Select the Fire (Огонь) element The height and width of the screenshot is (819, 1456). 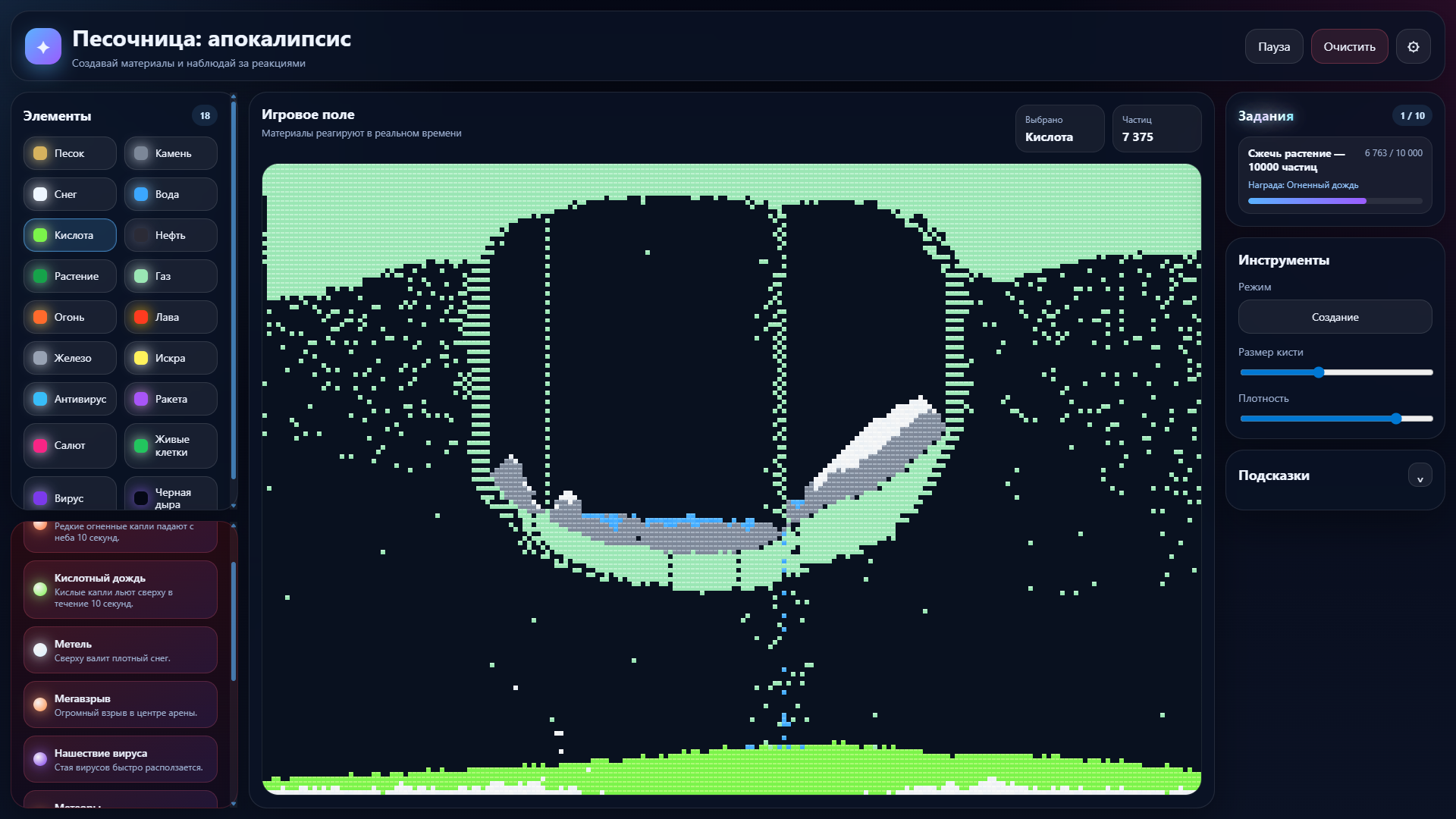click(x=70, y=317)
